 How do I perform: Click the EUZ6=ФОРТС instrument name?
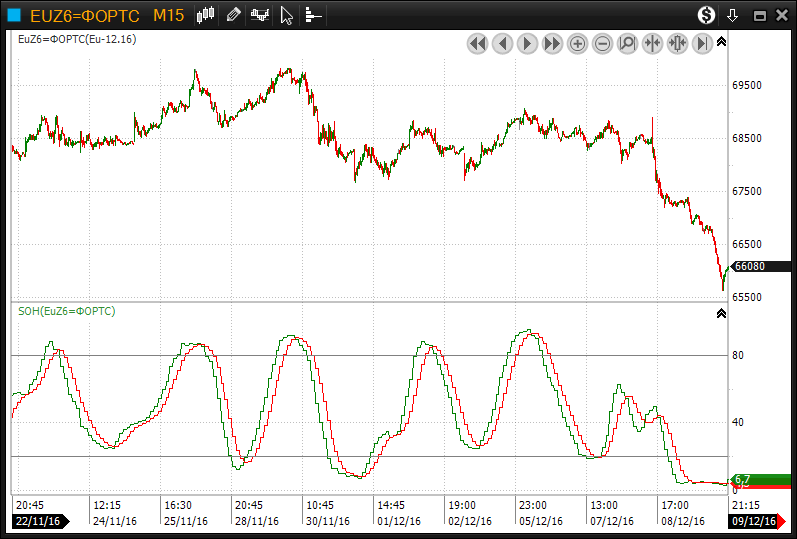(85, 15)
